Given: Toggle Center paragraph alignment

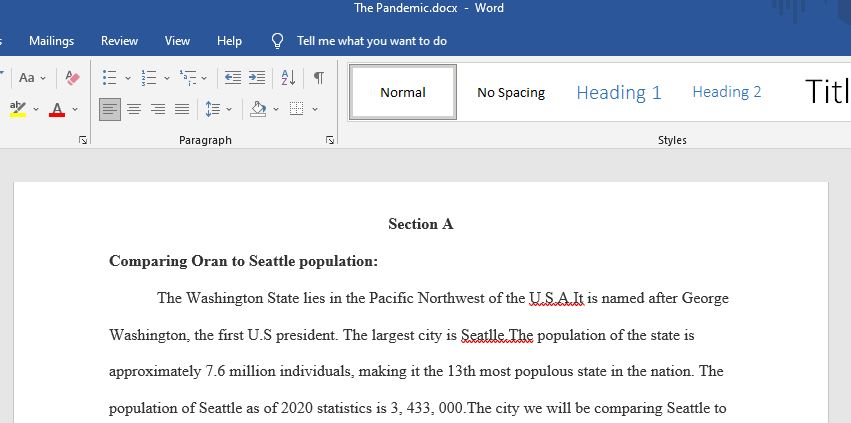Looking at the screenshot, I should click(134, 110).
